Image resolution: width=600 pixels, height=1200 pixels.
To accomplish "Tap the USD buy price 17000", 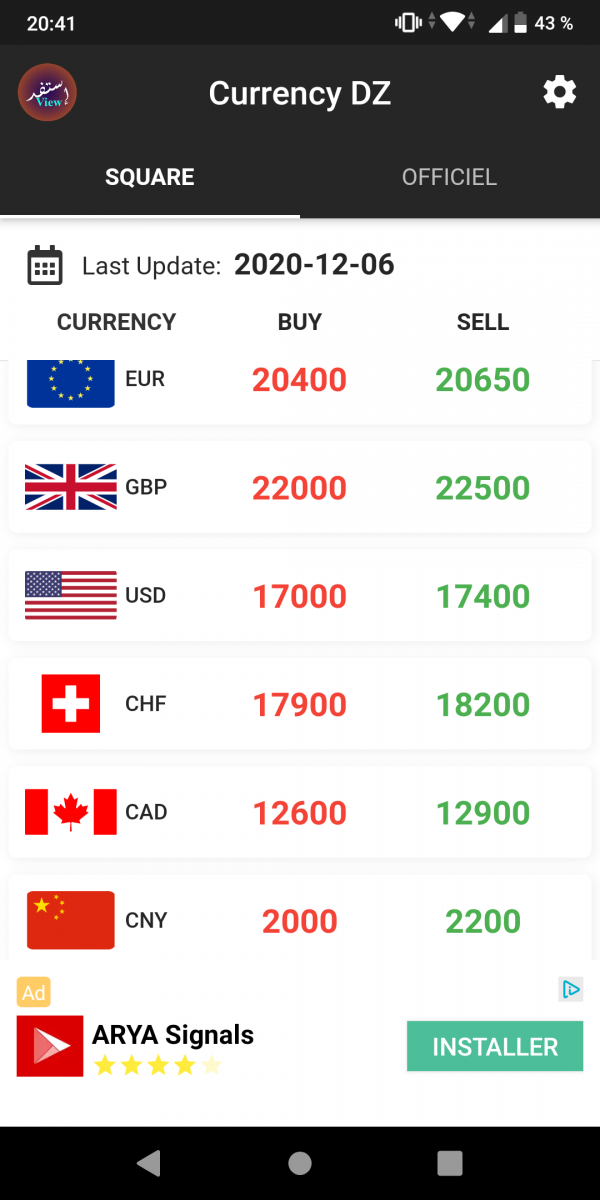I will pos(299,596).
